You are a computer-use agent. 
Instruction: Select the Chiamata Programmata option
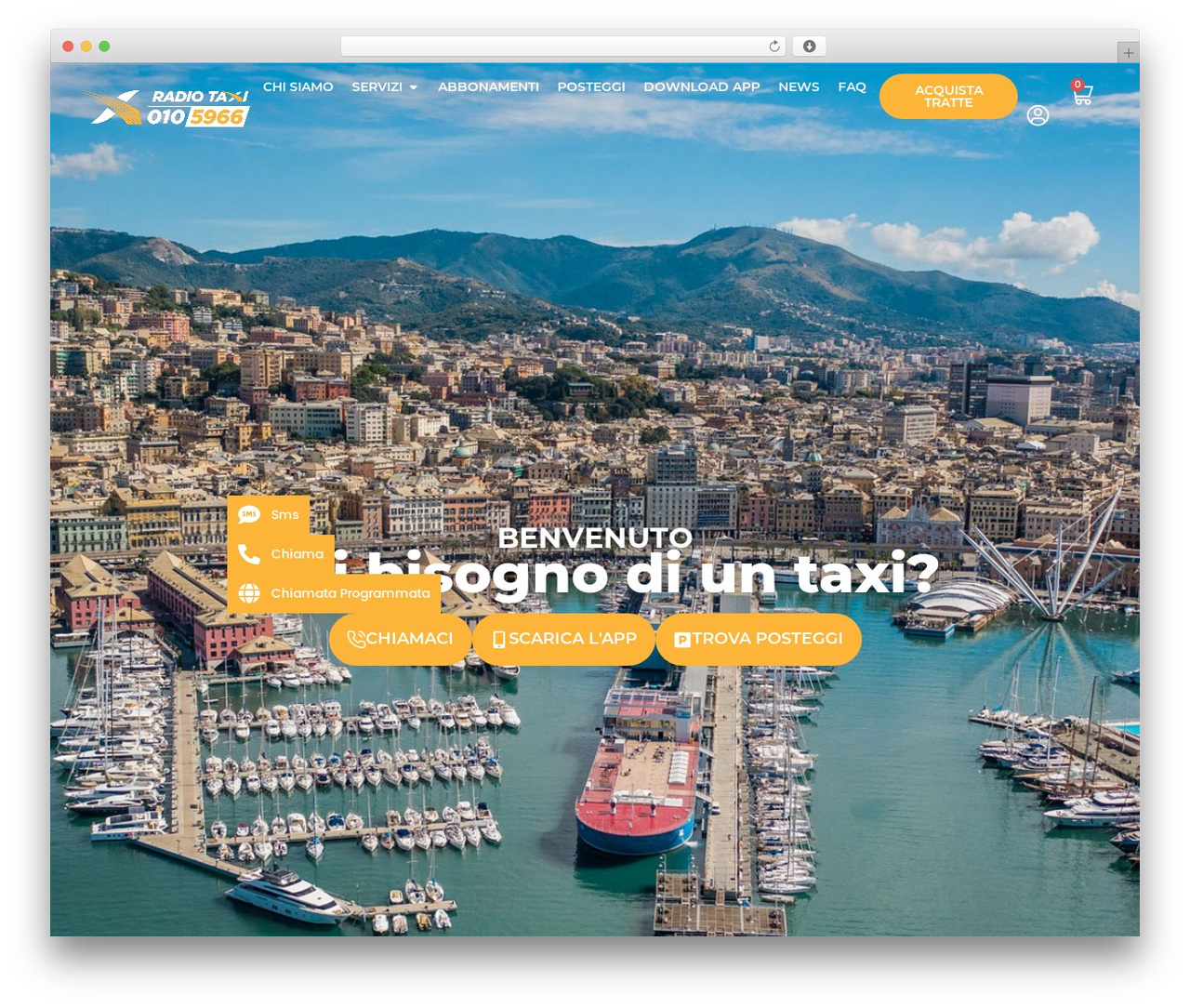click(x=335, y=593)
